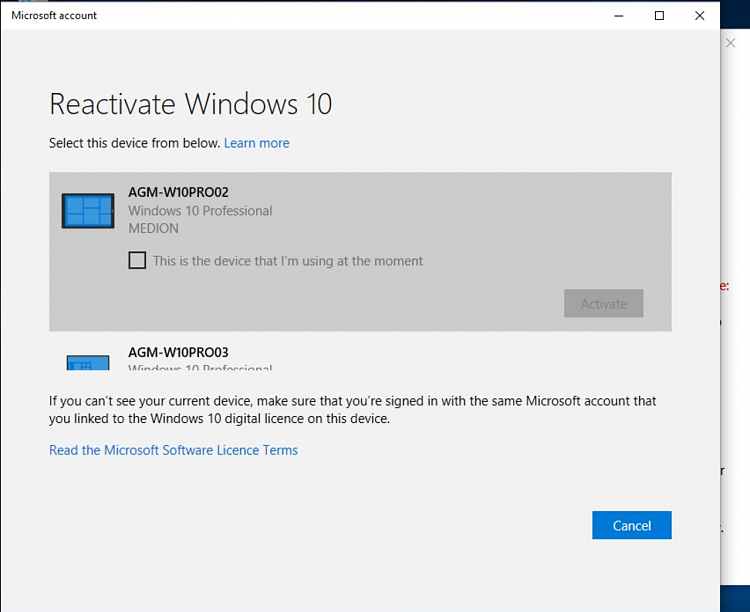
Task: Close the background window behind dialog
Action: pos(730,43)
